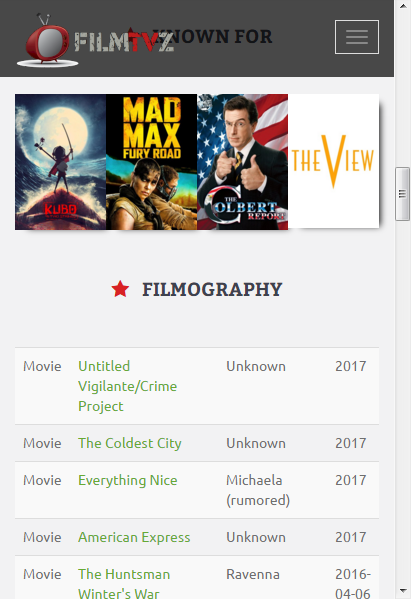Open The Colbert Report poster
The image size is (411, 599).
point(243,162)
